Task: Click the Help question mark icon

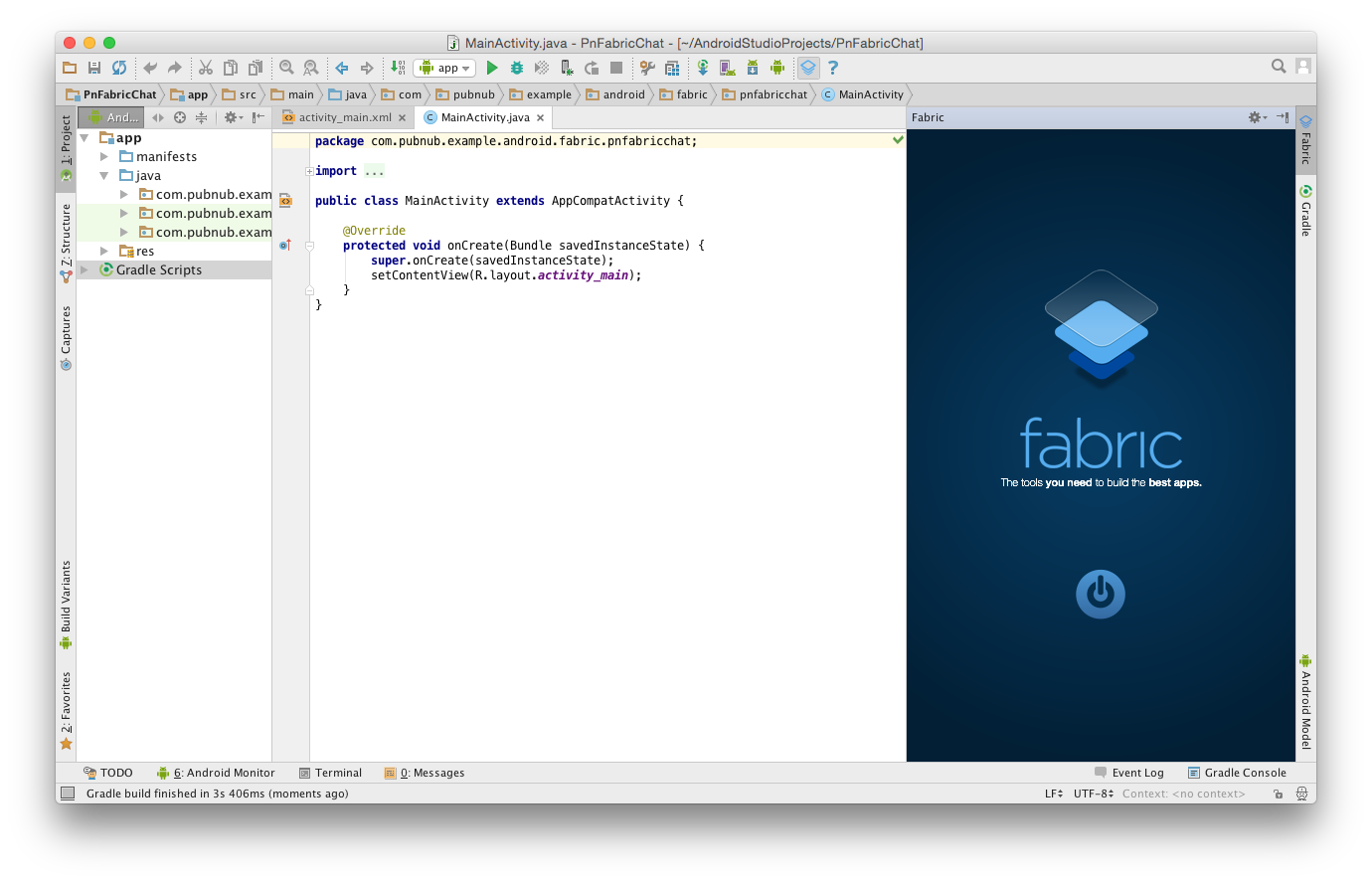Action: pyautogui.click(x=832, y=68)
